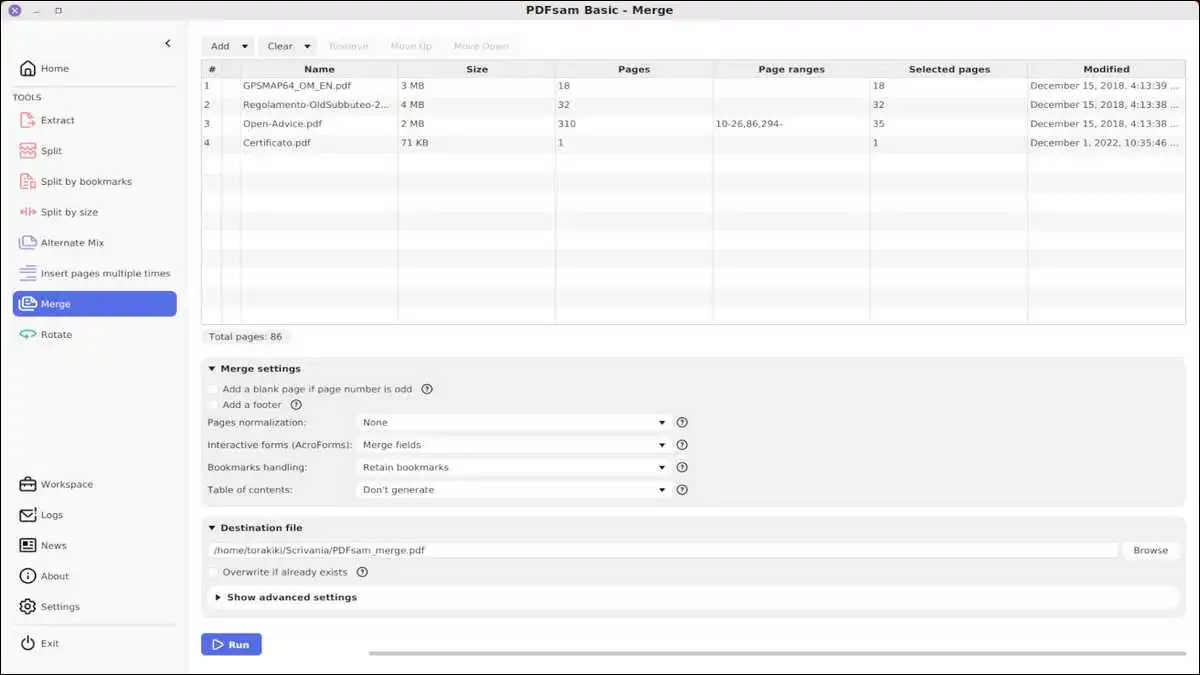Select the Certificato.pdf row
This screenshot has width=1200, height=675.
693,143
